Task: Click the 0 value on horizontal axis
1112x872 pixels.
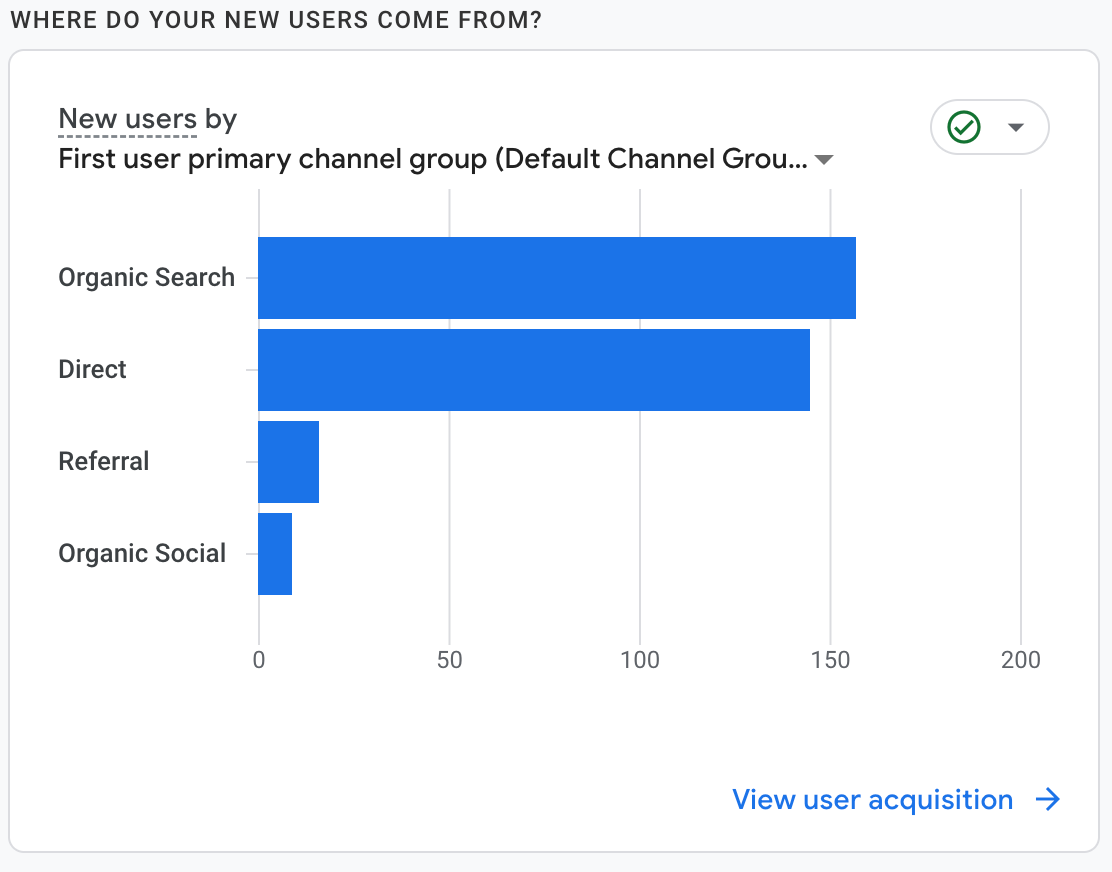Action: tap(259, 660)
